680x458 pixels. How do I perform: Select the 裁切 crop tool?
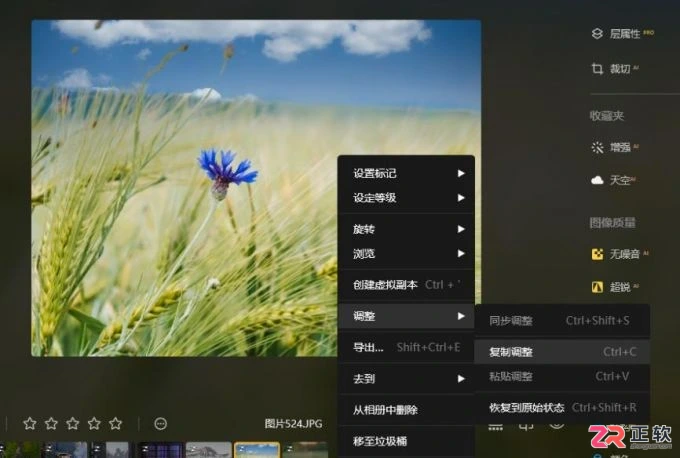pyautogui.click(x=615, y=69)
